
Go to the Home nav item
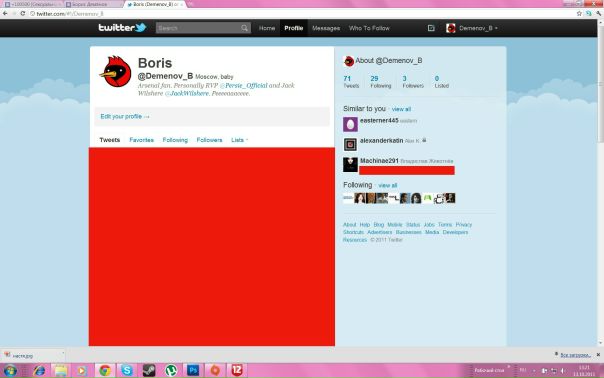tap(267, 28)
